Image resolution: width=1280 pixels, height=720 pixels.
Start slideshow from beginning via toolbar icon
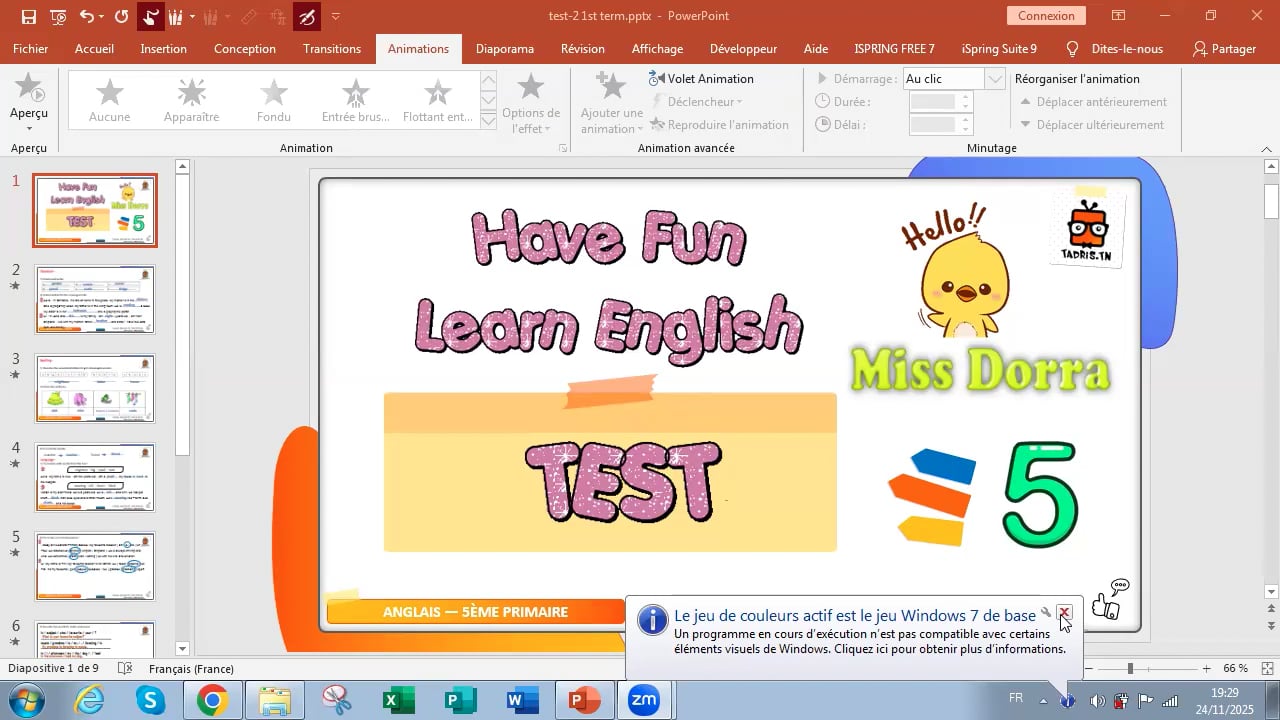point(58,16)
